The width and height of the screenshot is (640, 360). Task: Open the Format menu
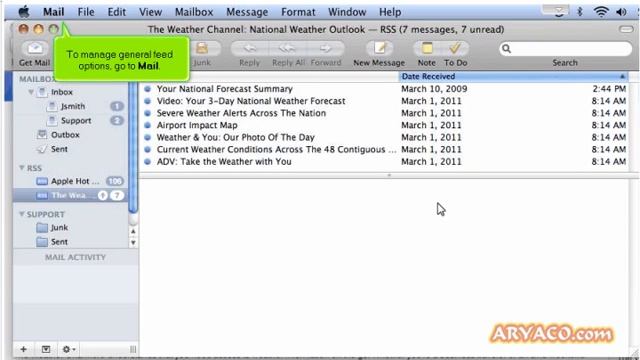tap(298, 12)
